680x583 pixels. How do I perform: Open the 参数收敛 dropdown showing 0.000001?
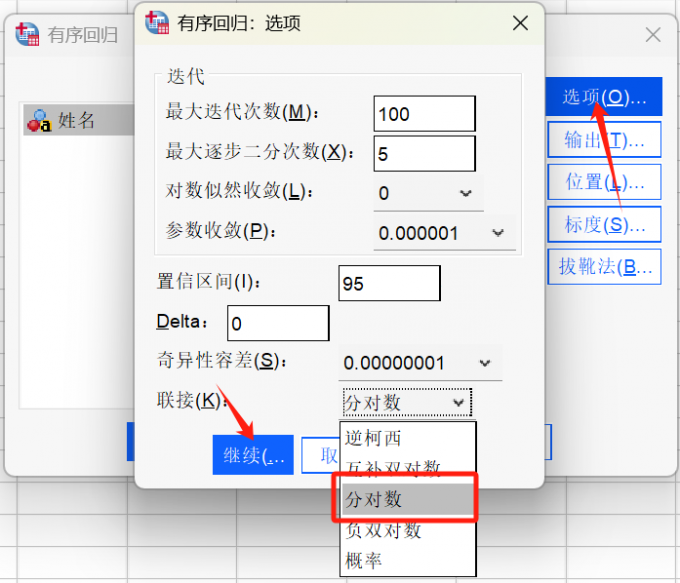(445, 233)
